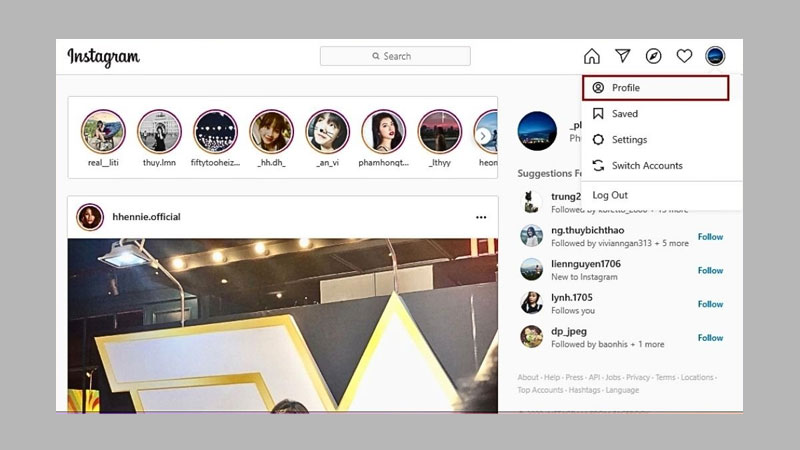Follow liennguyen1706
Viewport: 800px width, 450px height.
[710, 270]
